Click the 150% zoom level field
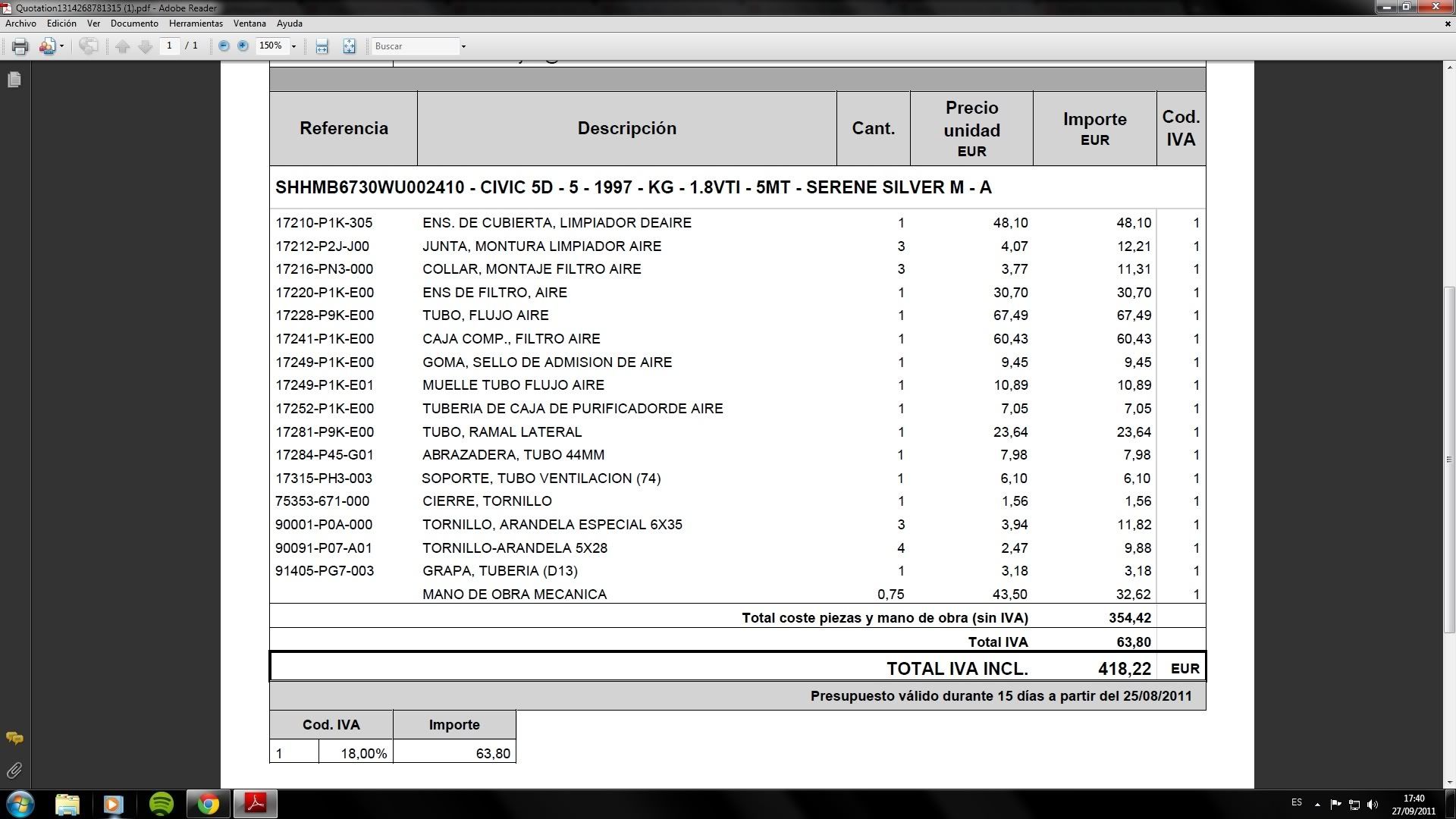Image resolution: width=1456 pixels, height=819 pixels. [x=271, y=45]
